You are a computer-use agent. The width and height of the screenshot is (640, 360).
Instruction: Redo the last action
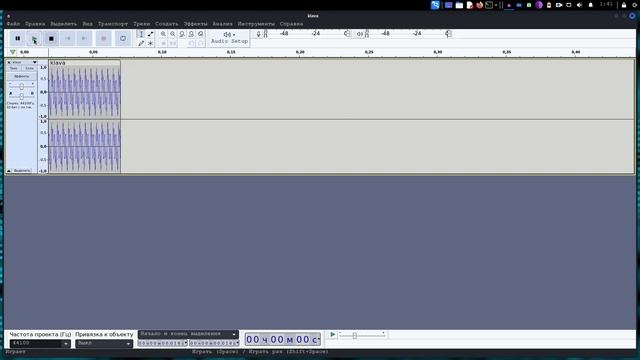(x=201, y=43)
